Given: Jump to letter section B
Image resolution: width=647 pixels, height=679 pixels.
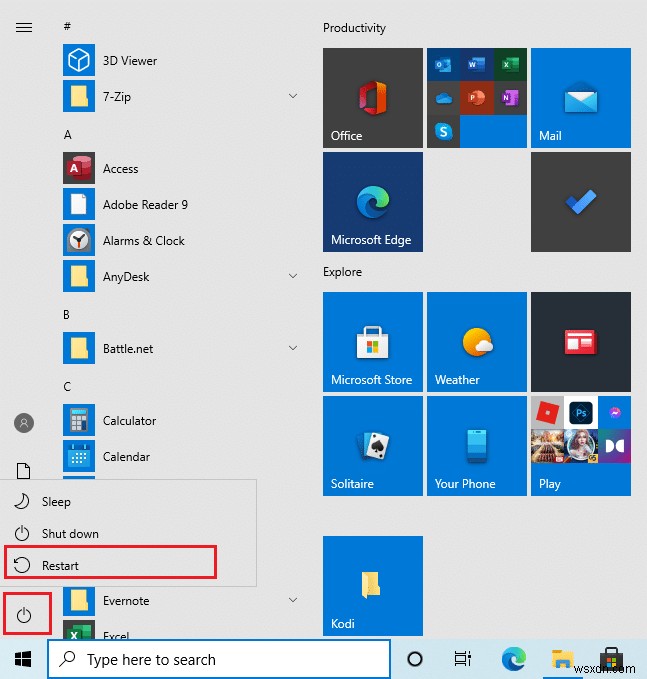Looking at the screenshot, I should pyautogui.click(x=66, y=315).
